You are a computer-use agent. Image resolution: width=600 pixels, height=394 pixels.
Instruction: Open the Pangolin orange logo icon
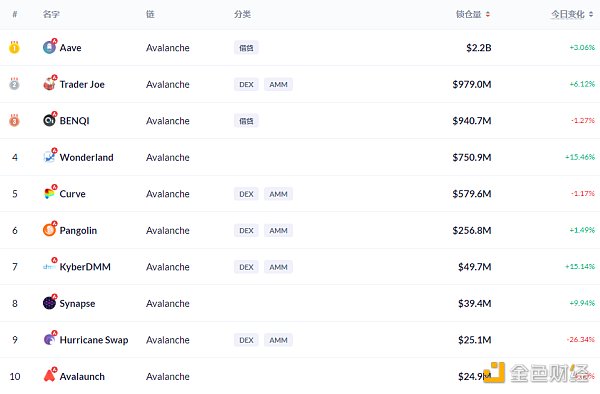pos(49,229)
